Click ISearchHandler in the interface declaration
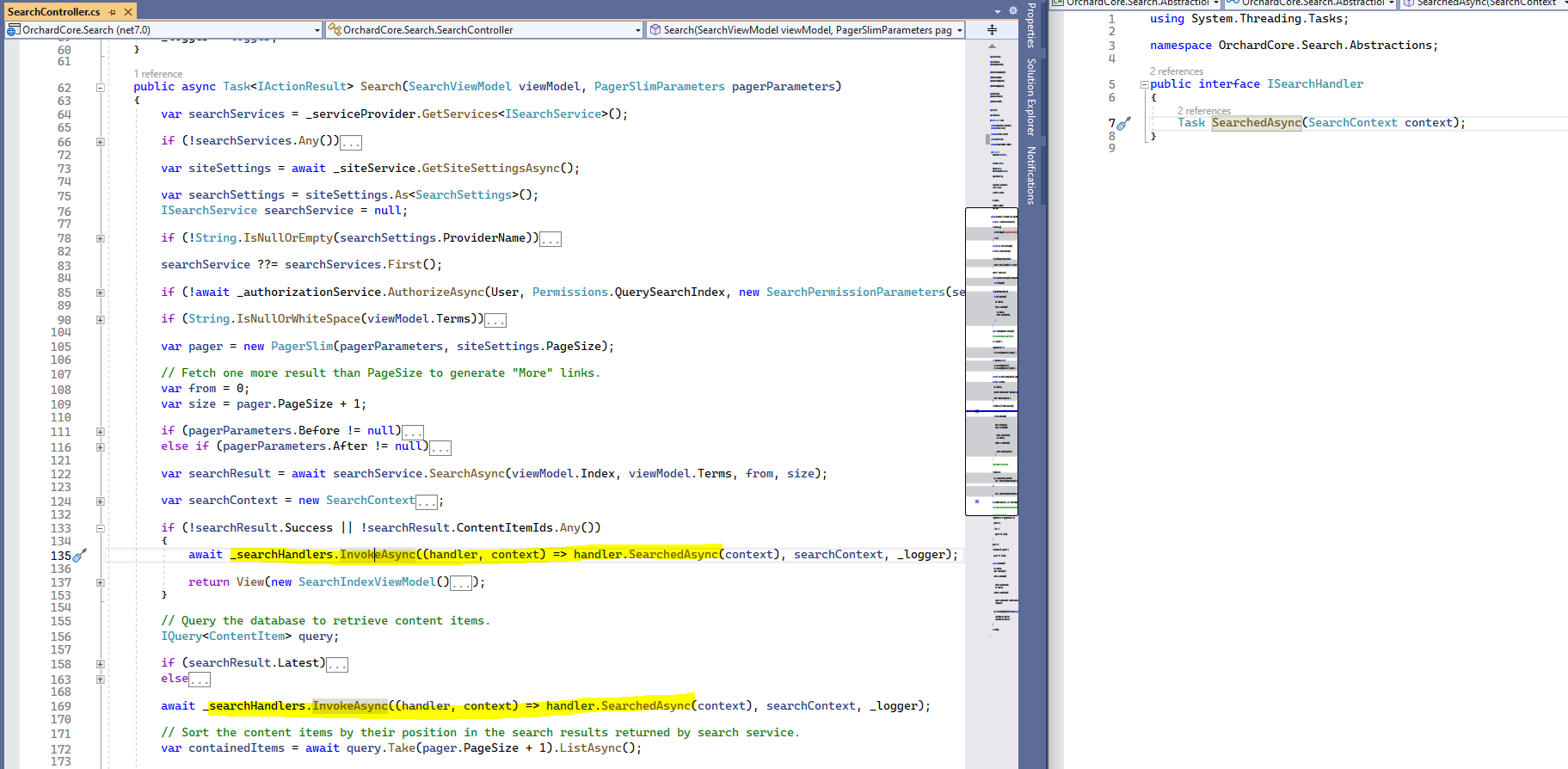This screenshot has height=769, width=1568. (x=1315, y=84)
